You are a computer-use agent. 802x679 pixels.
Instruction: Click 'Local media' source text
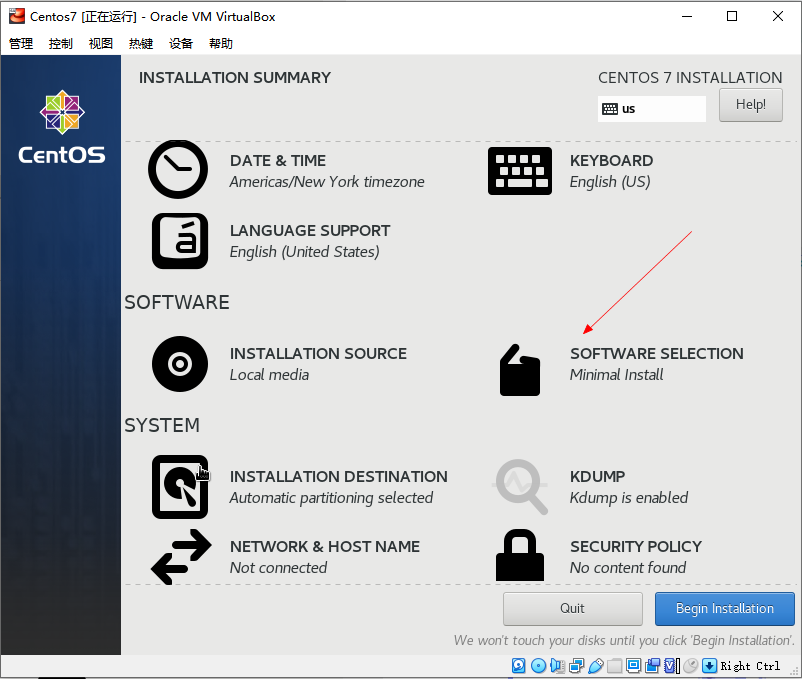click(269, 375)
